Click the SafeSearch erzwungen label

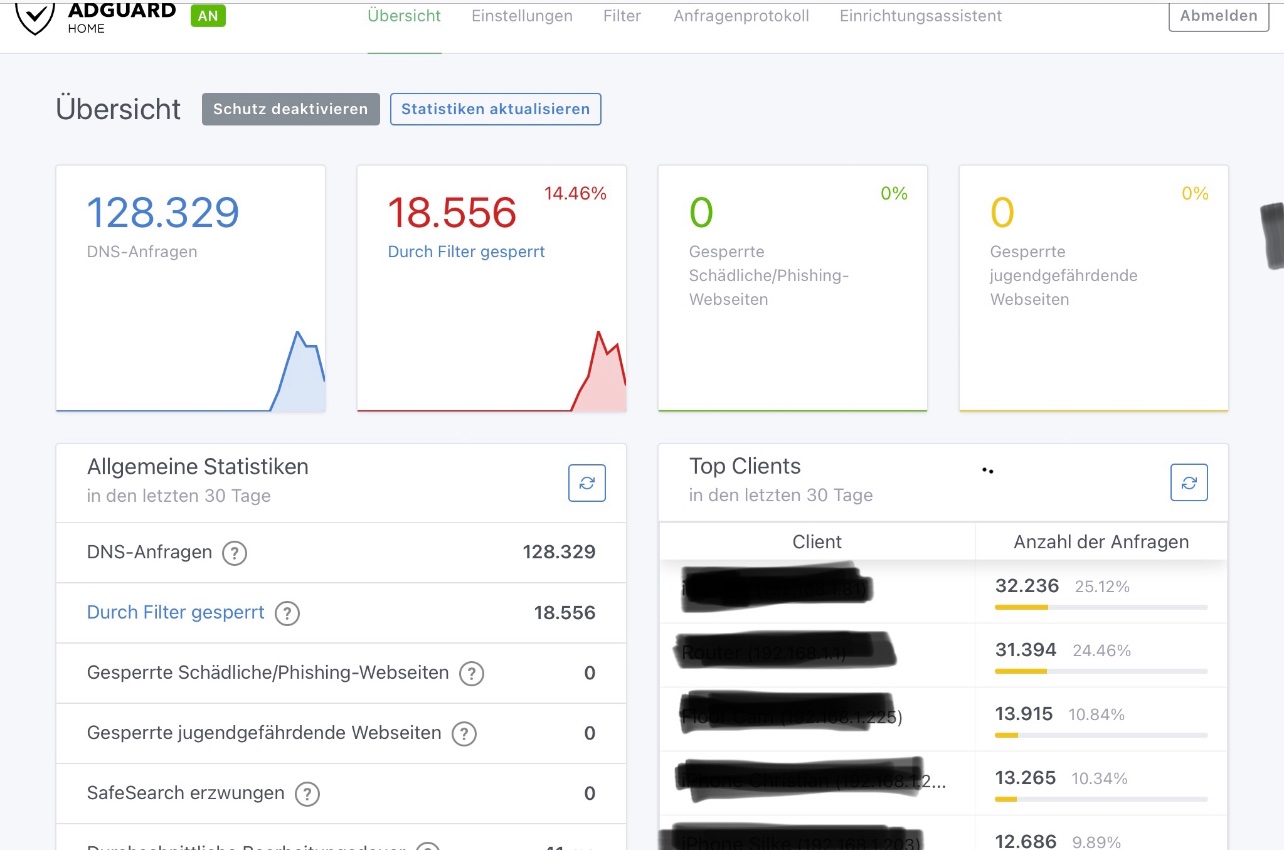(x=186, y=793)
